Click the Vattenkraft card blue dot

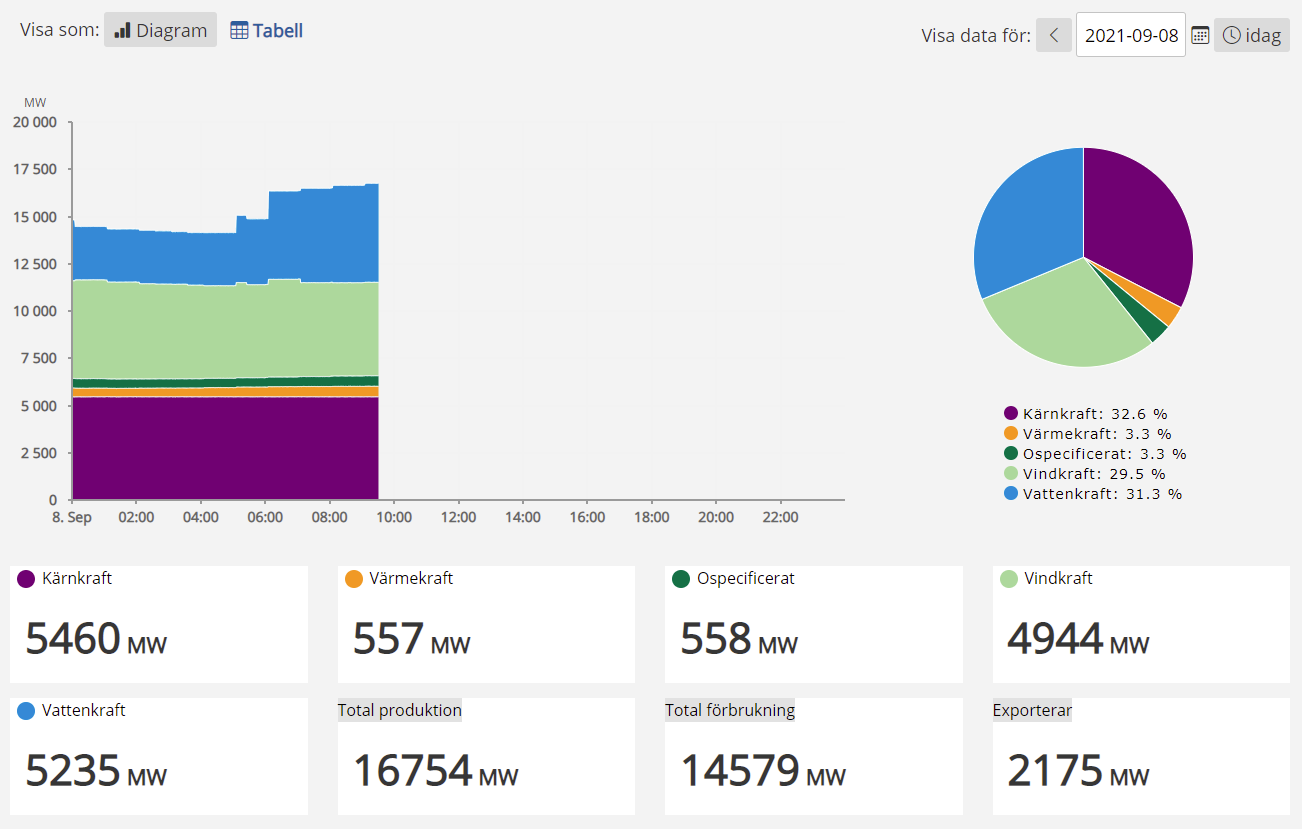pyautogui.click(x=26, y=711)
